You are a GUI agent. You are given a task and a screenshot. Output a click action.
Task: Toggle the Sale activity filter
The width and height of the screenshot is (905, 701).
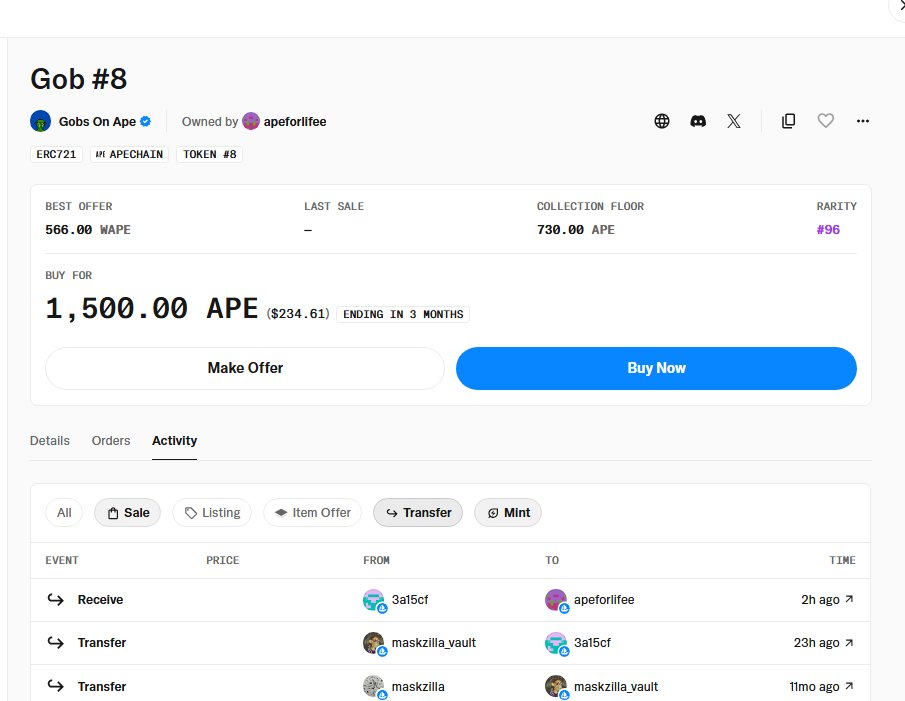pyautogui.click(x=128, y=512)
